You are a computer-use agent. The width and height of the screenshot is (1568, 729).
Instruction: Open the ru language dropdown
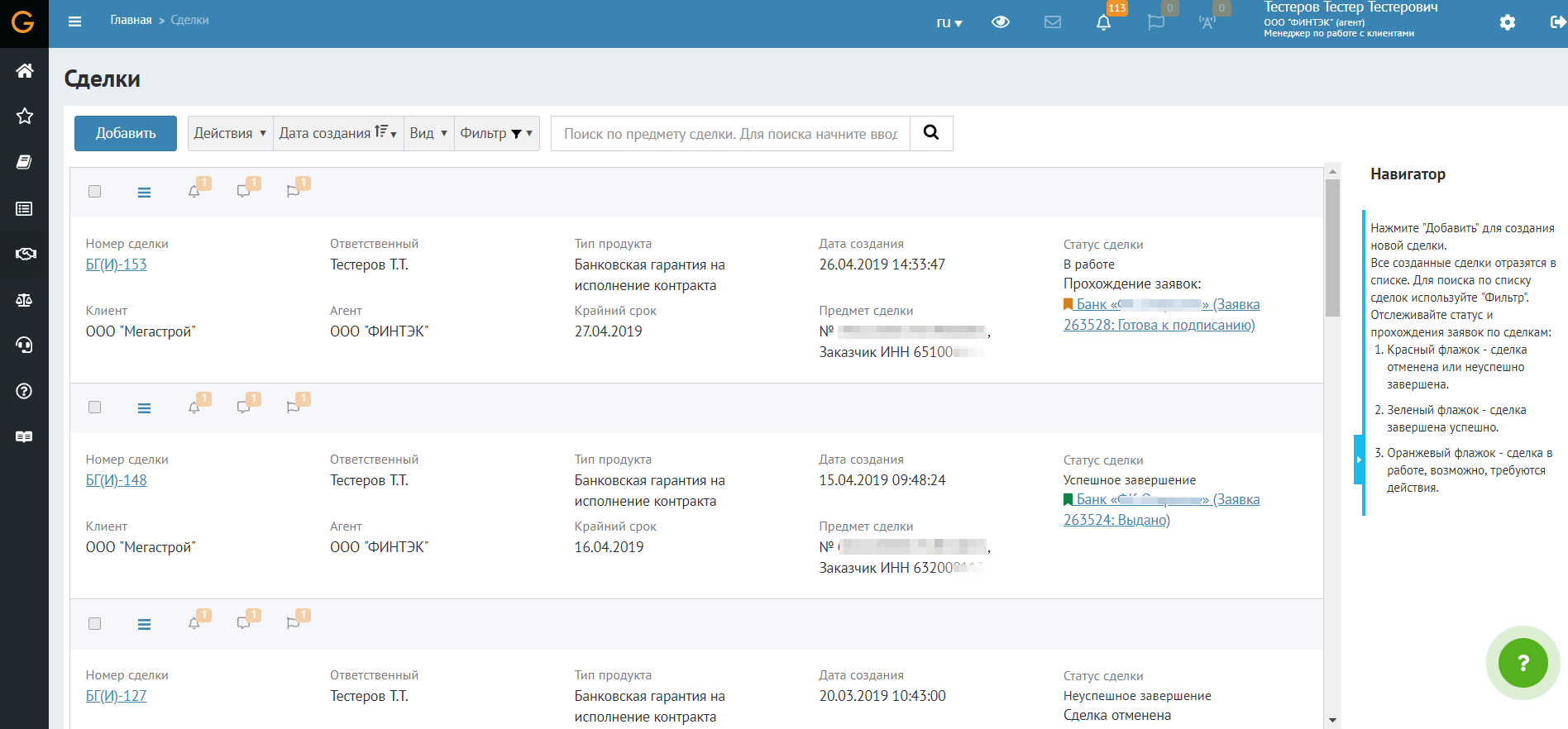click(x=949, y=23)
